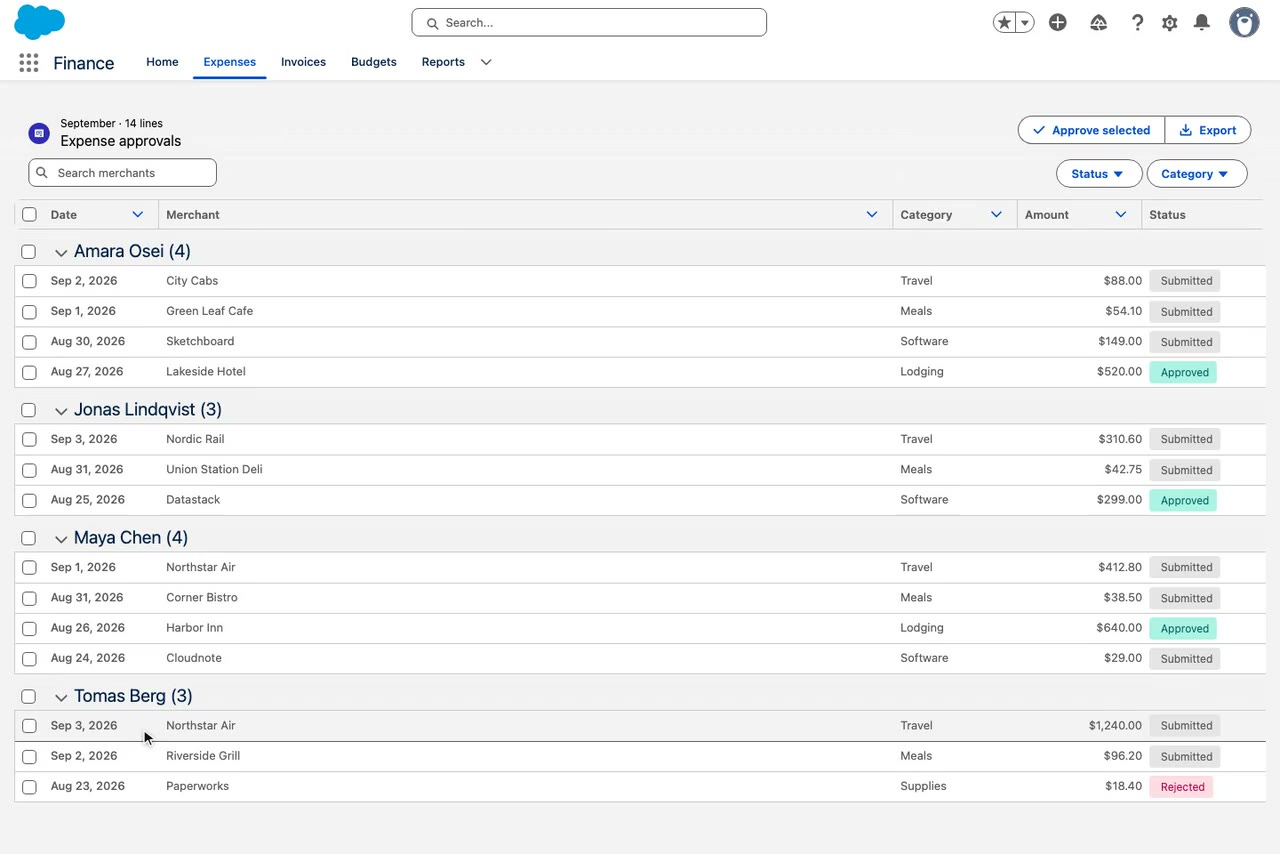This screenshot has width=1280, height=854.
Task: Open the global create plus icon
Action: tap(1058, 23)
